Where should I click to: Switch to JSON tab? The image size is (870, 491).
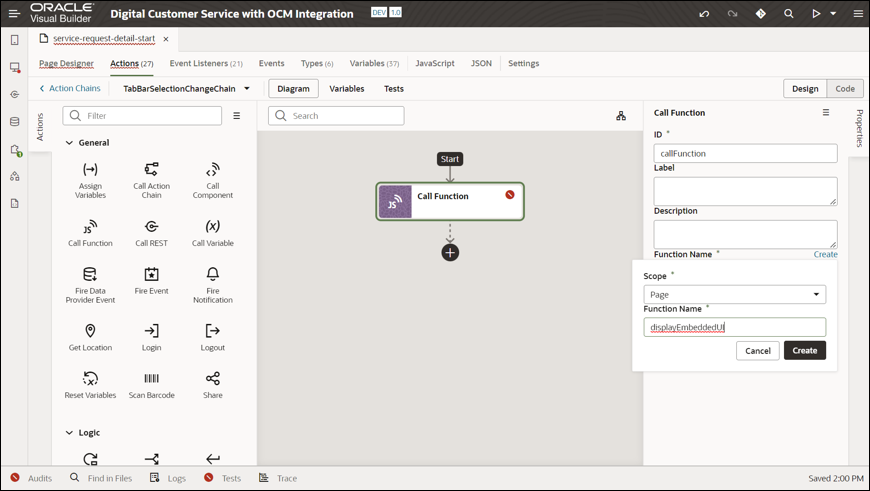[481, 63]
